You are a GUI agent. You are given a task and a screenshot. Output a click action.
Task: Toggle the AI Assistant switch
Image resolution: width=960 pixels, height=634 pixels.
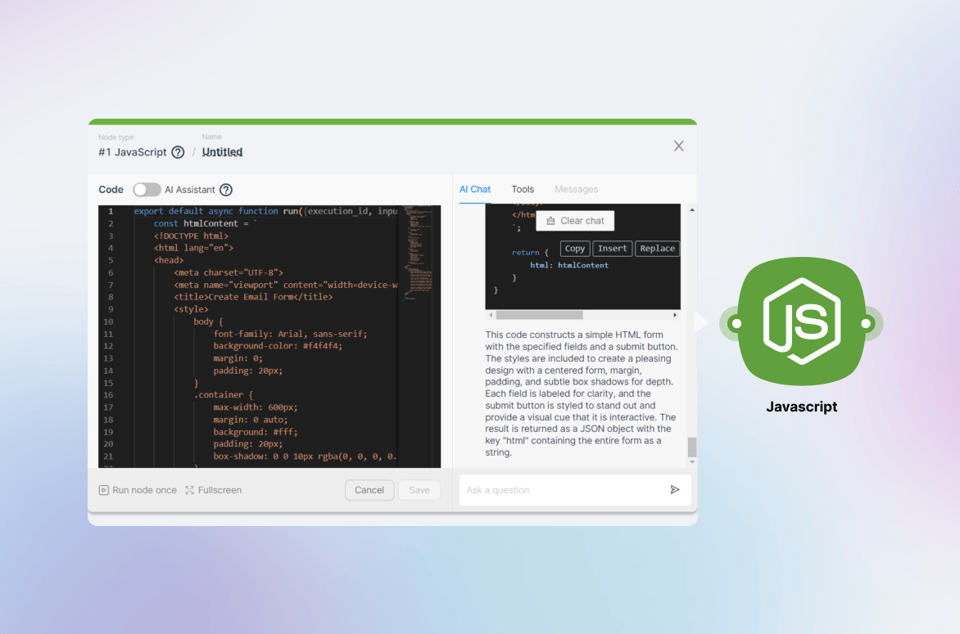[147, 190]
